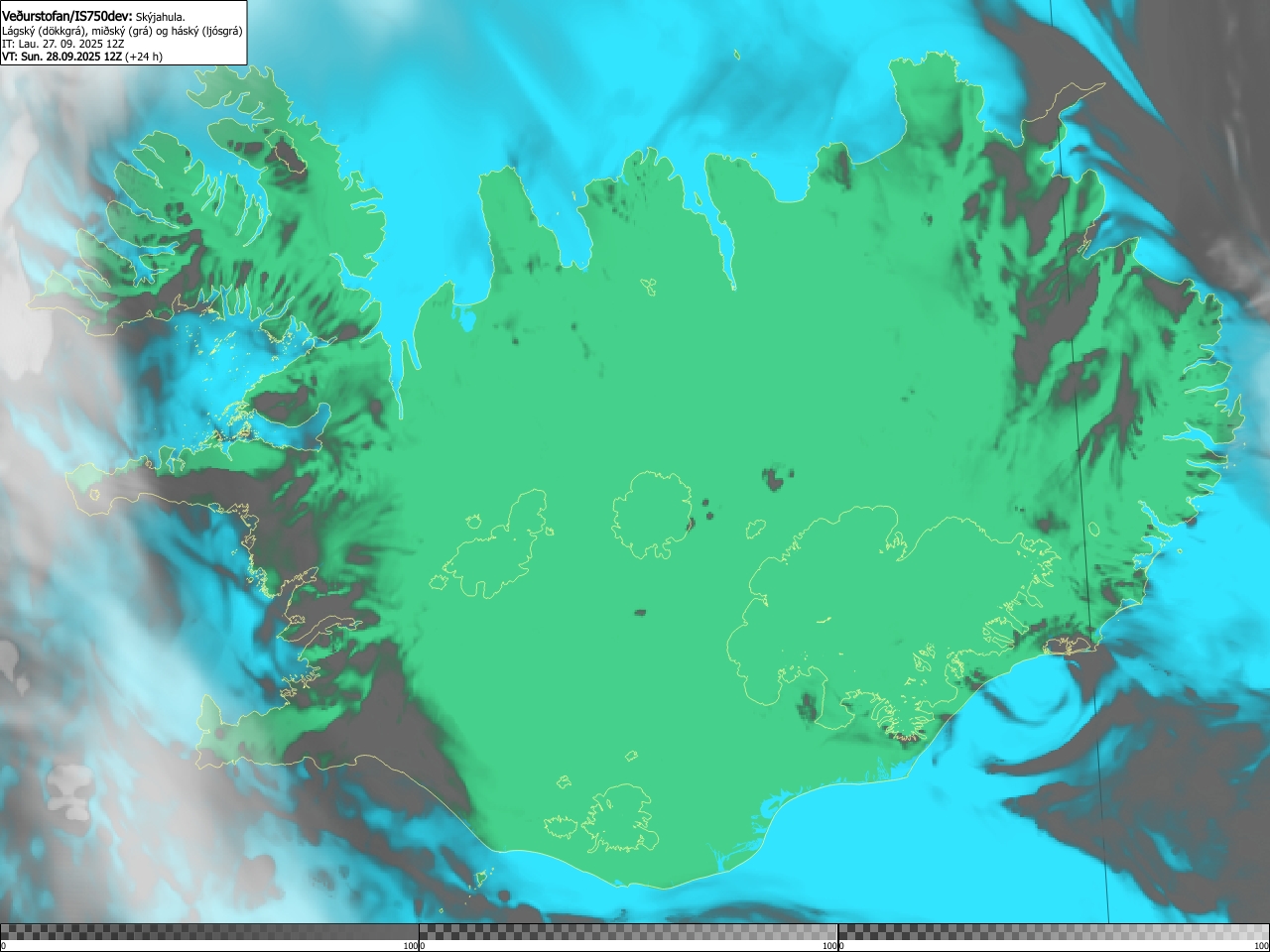The image size is (1270, 952).
Task: Click the middle grey cloud scale bar
Action: [x=628, y=932]
